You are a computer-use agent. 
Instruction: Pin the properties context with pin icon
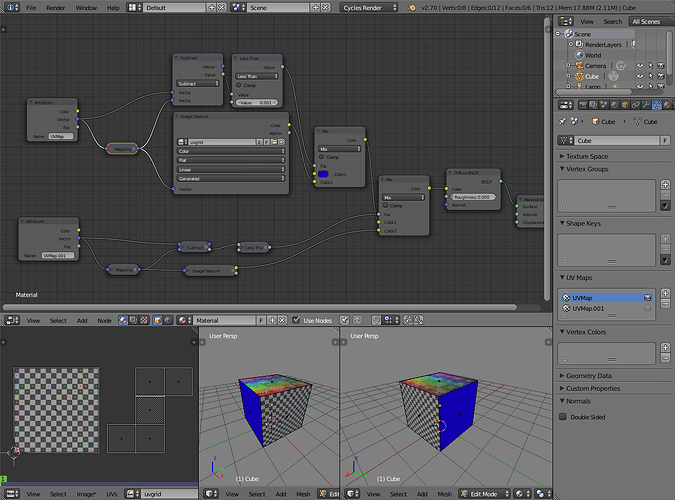point(563,122)
